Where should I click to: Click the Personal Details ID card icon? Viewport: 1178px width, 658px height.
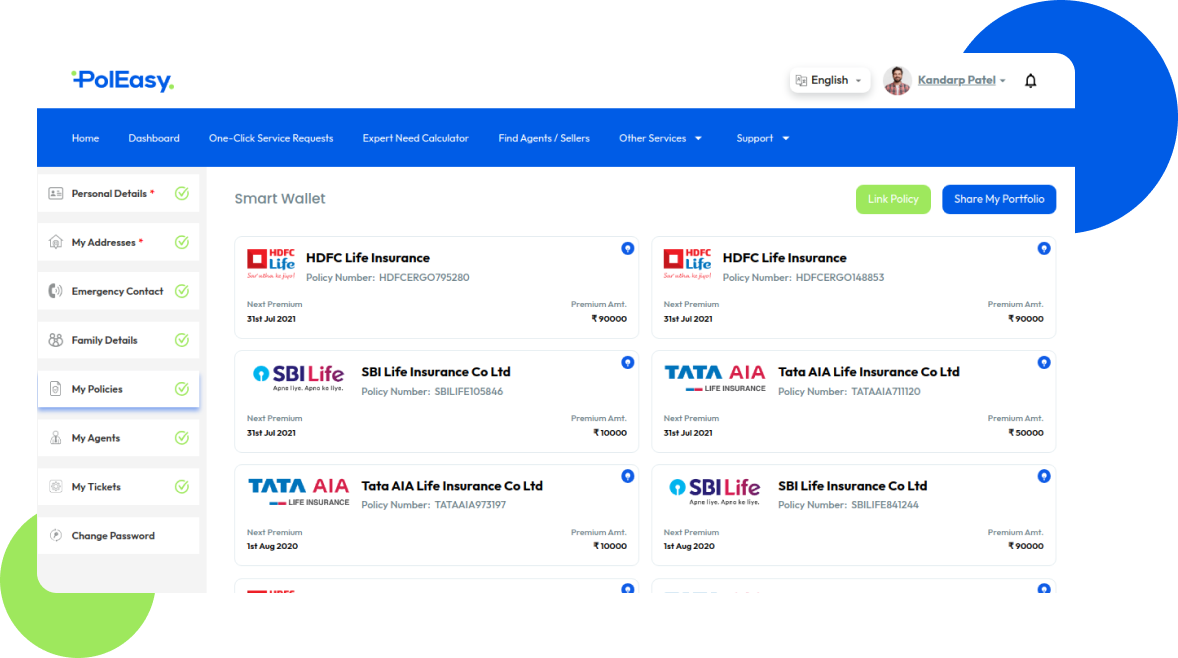pos(56,193)
